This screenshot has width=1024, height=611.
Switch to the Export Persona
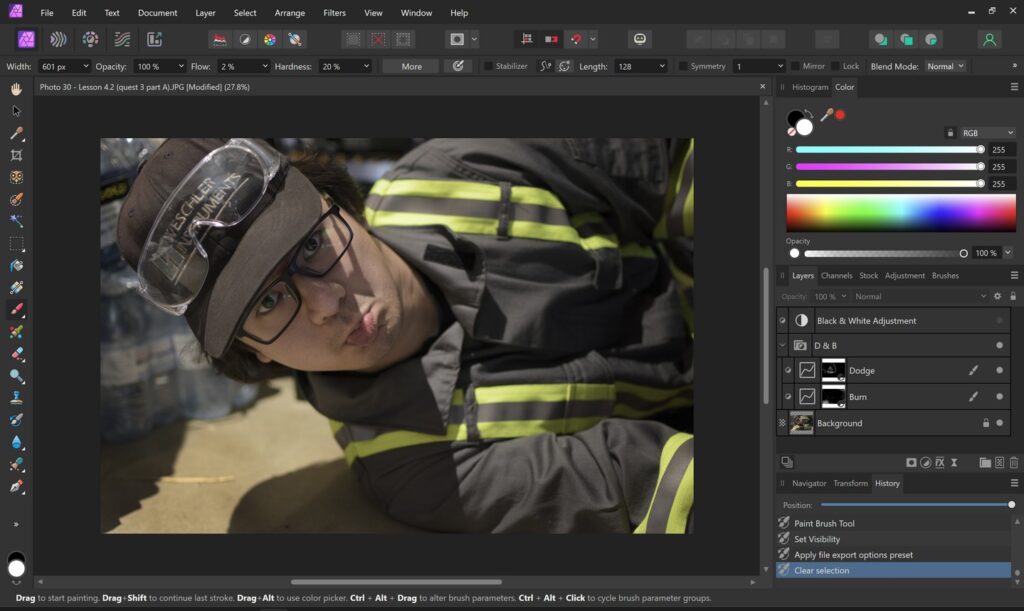click(154, 40)
